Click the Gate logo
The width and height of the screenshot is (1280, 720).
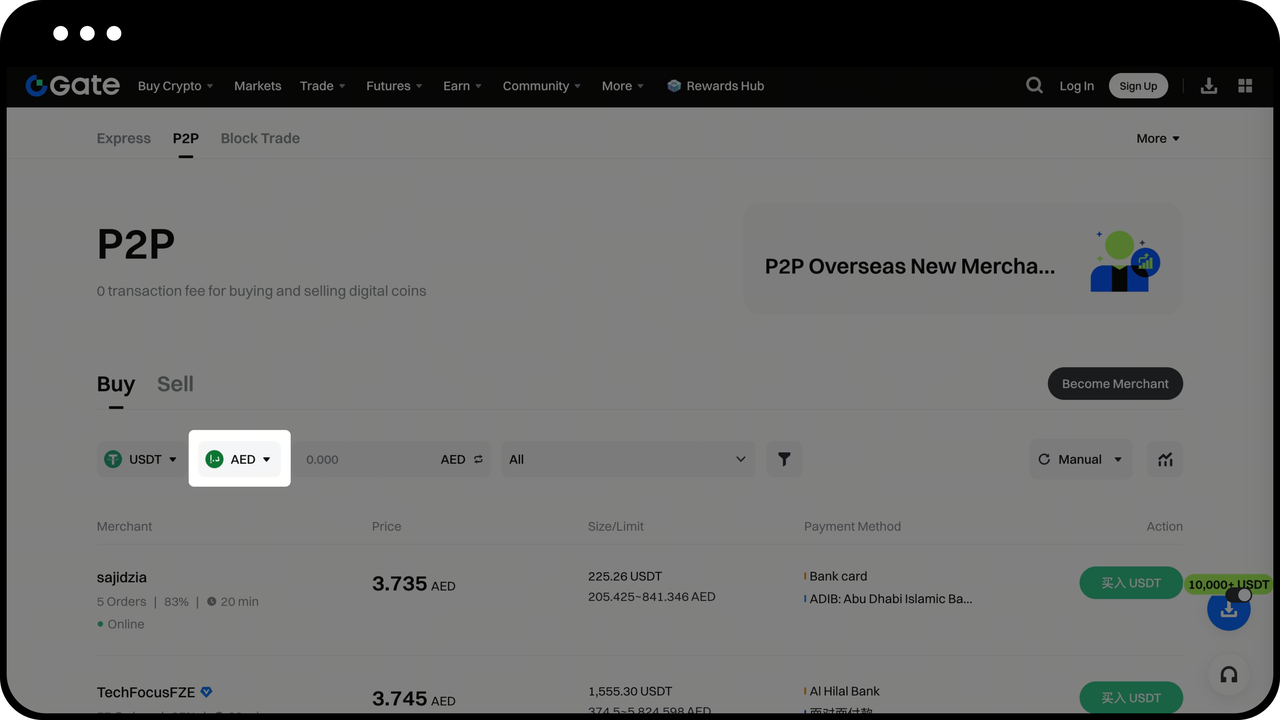click(73, 86)
